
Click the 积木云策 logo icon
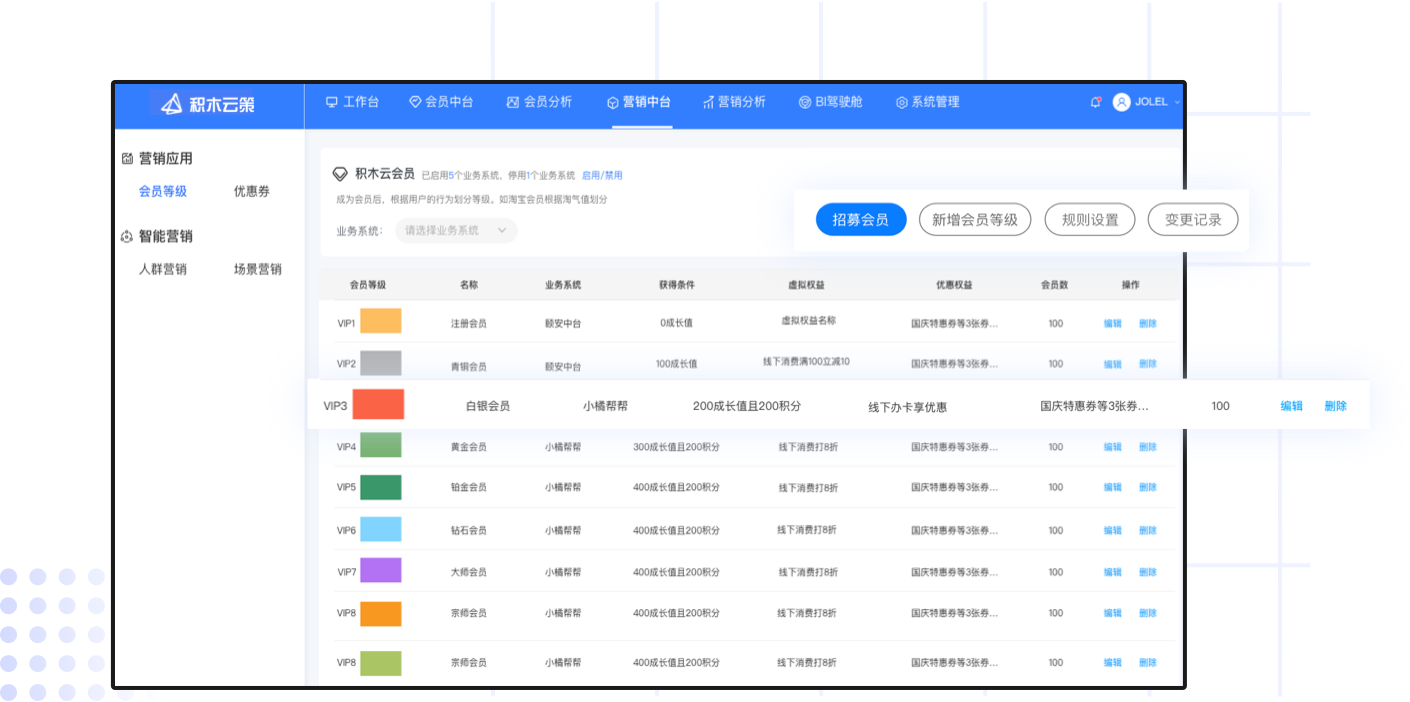[172, 103]
